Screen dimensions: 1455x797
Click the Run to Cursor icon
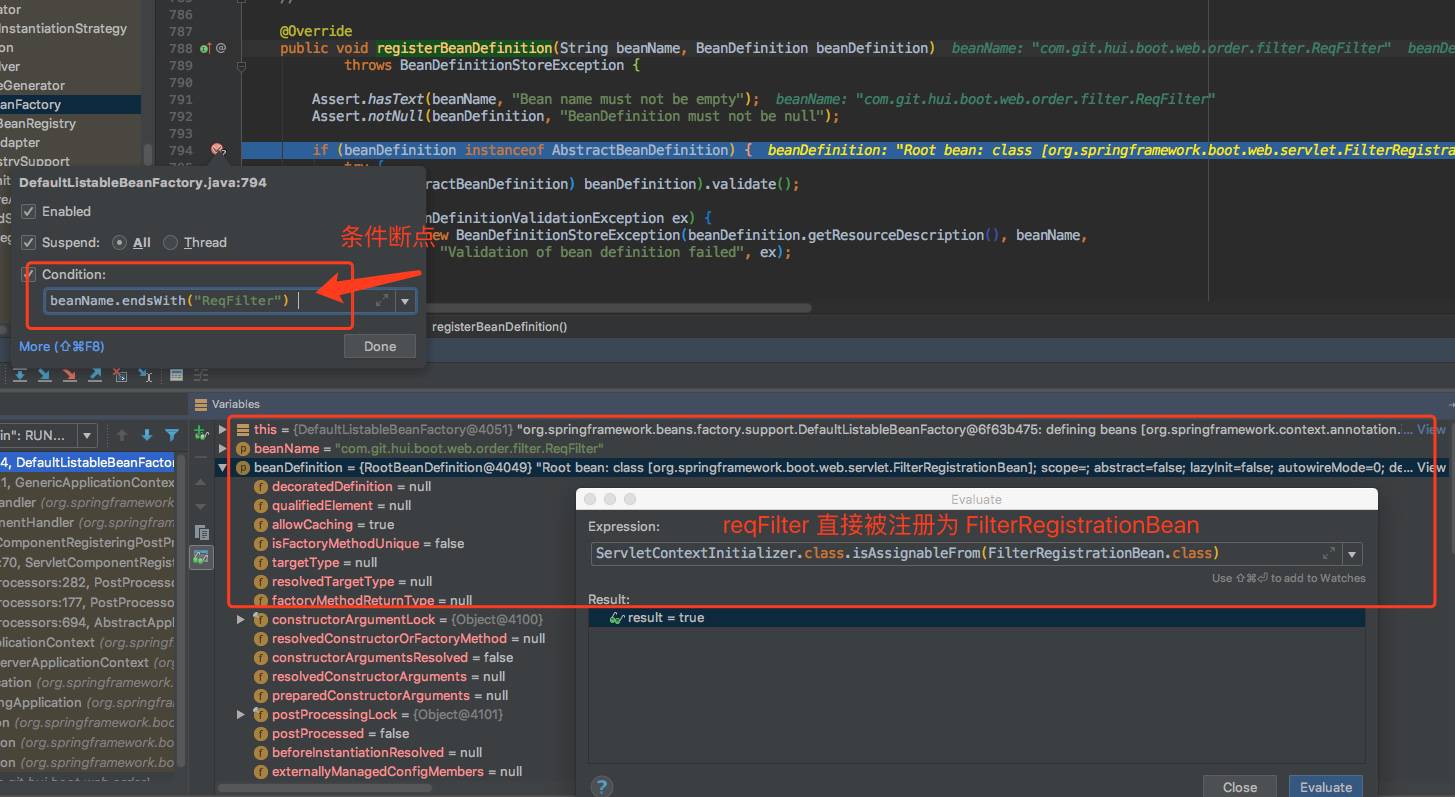pyautogui.click(x=146, y=376)
